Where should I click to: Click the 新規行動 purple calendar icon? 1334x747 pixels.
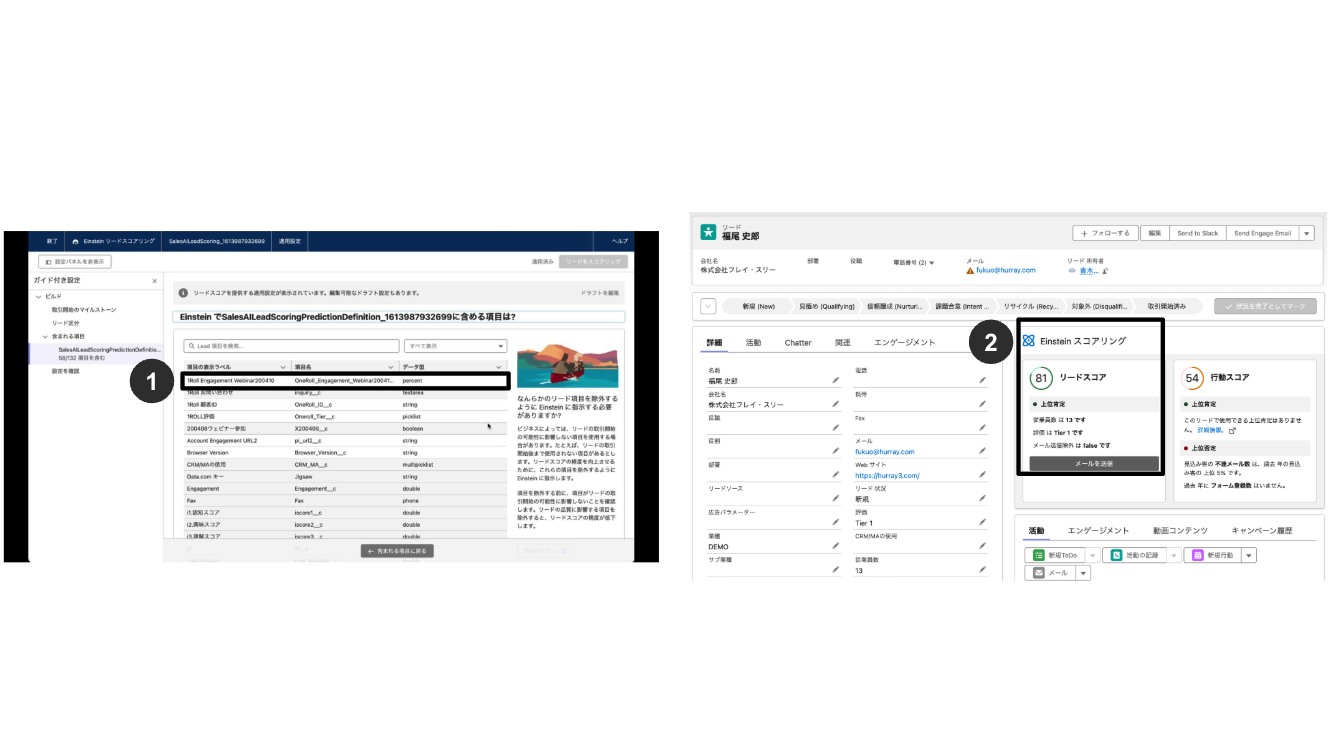click(1196, 555)
